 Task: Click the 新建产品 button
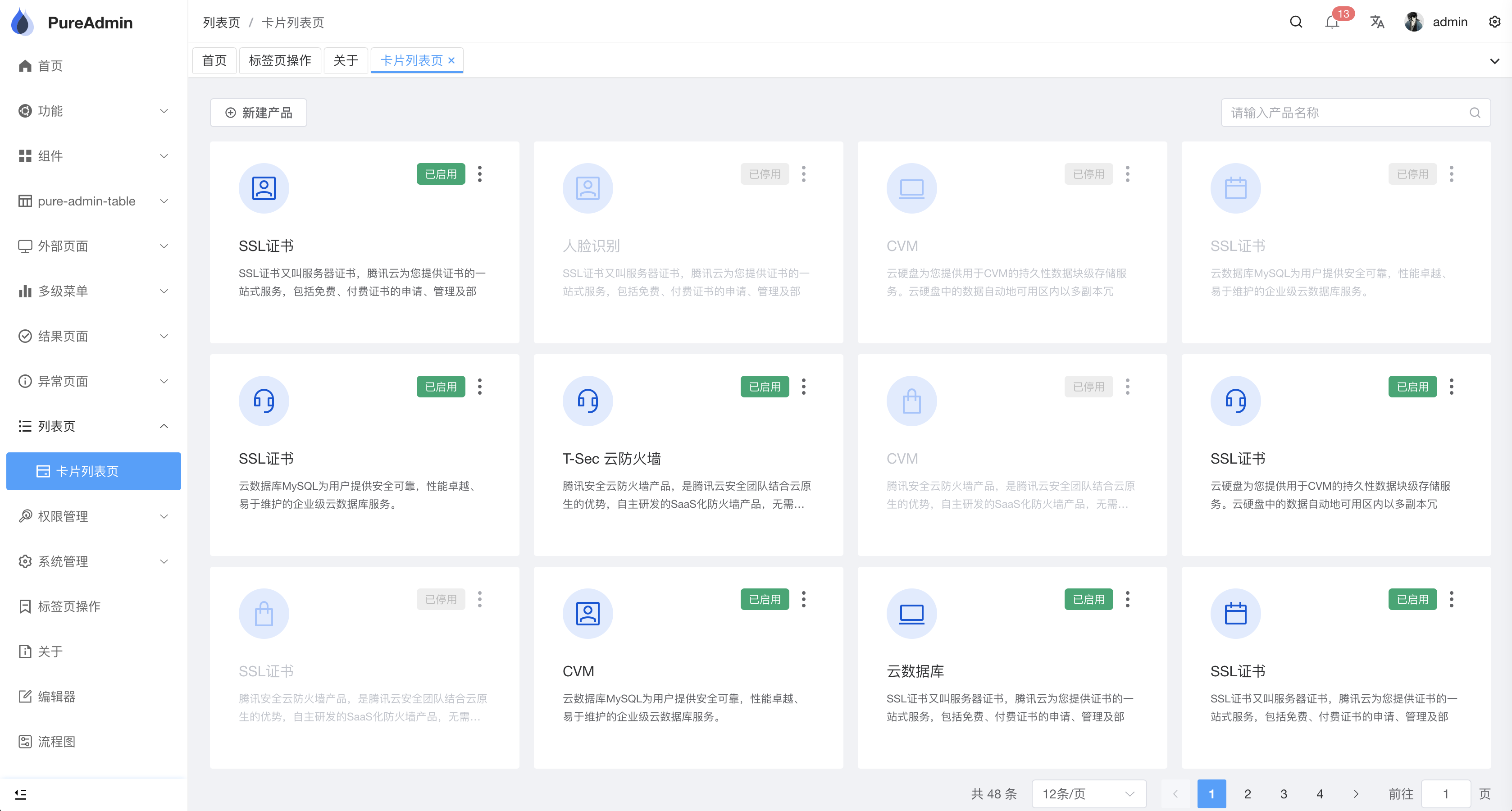(x=258, y=112)
